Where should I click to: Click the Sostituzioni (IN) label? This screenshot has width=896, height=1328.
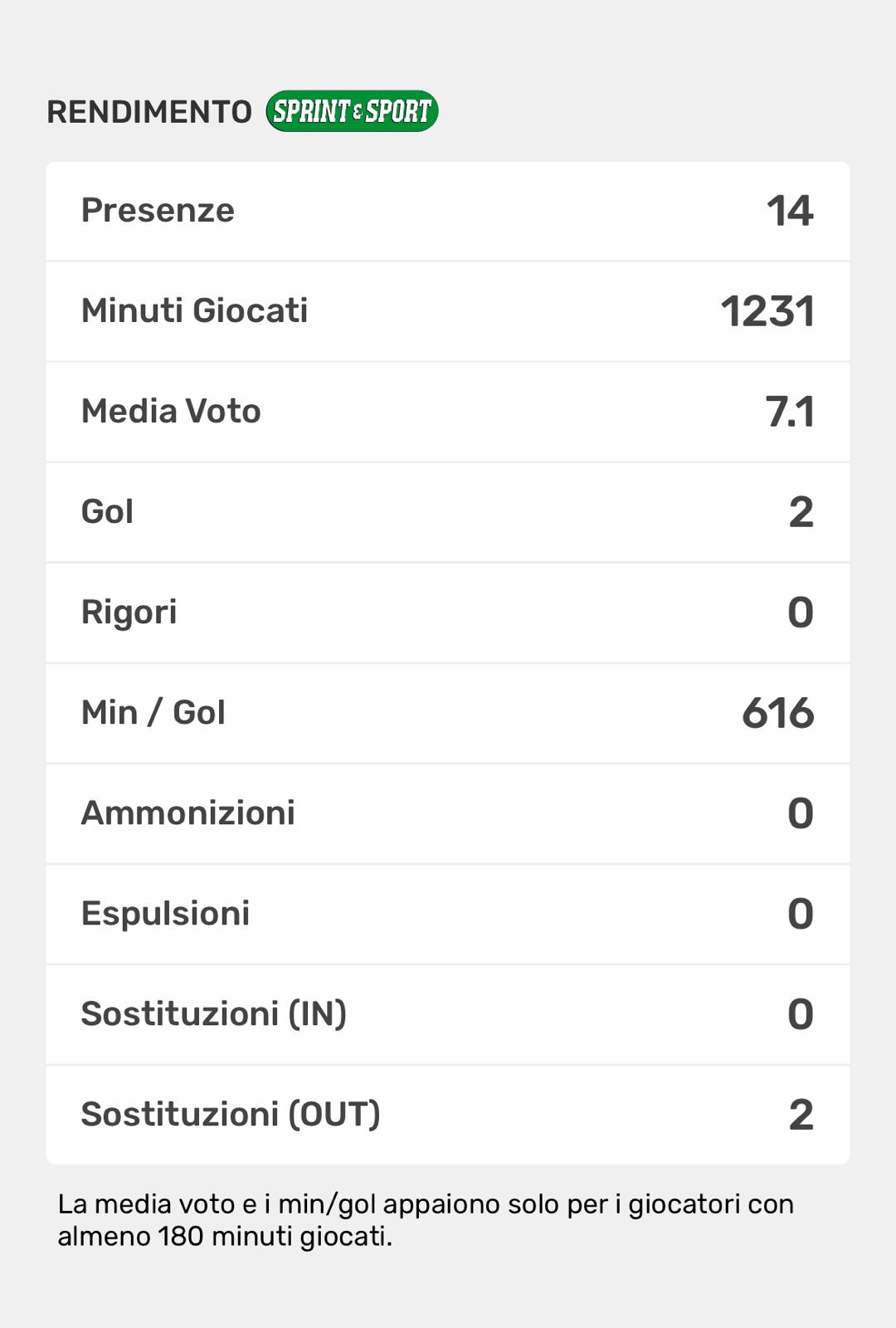[213, 1014]
